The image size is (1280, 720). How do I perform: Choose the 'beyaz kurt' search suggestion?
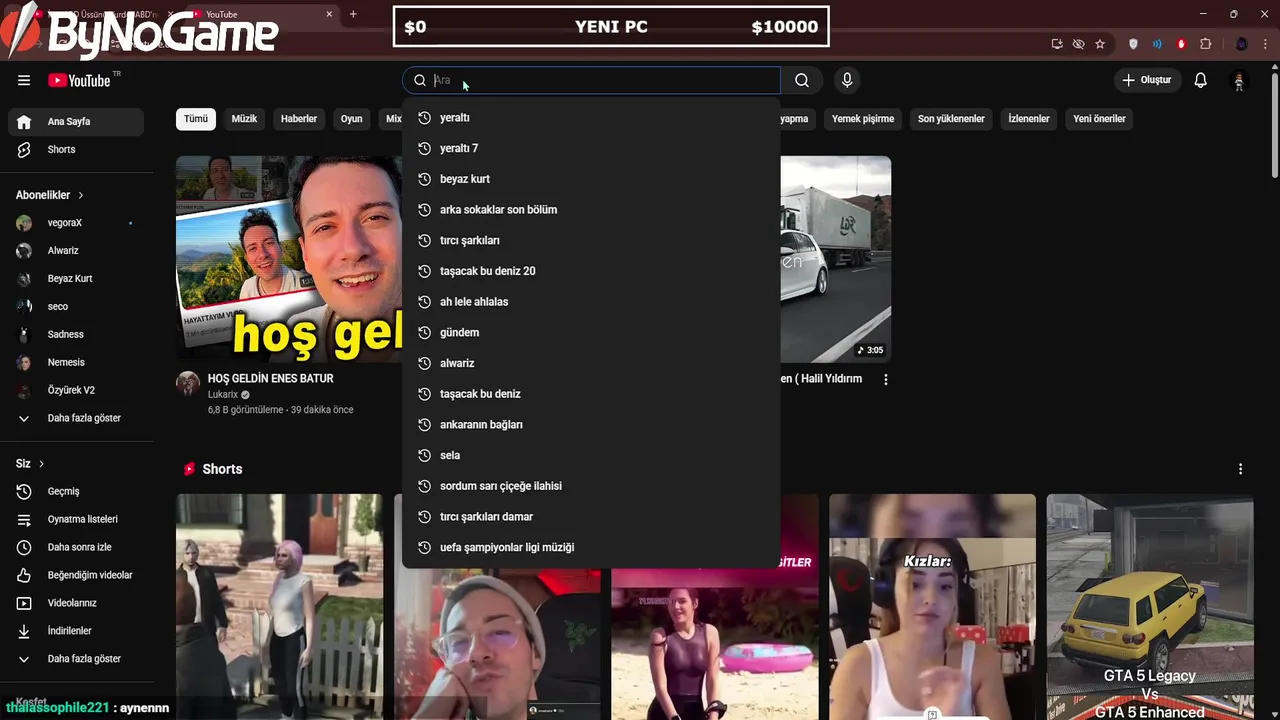tap(591, 179)
